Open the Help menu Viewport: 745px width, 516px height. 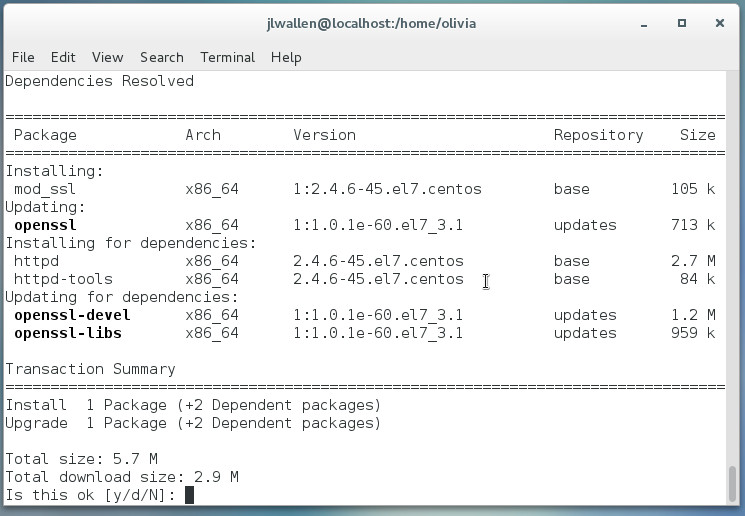pyautogui.click(x=286, y=57)
